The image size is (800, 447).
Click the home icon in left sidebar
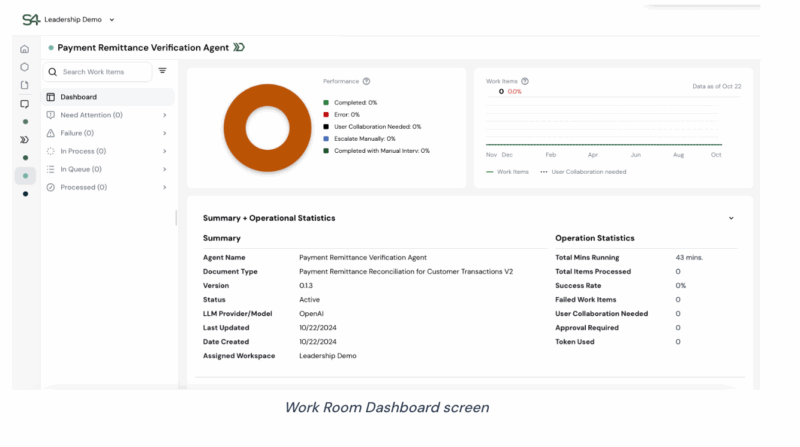click(25, 49)
